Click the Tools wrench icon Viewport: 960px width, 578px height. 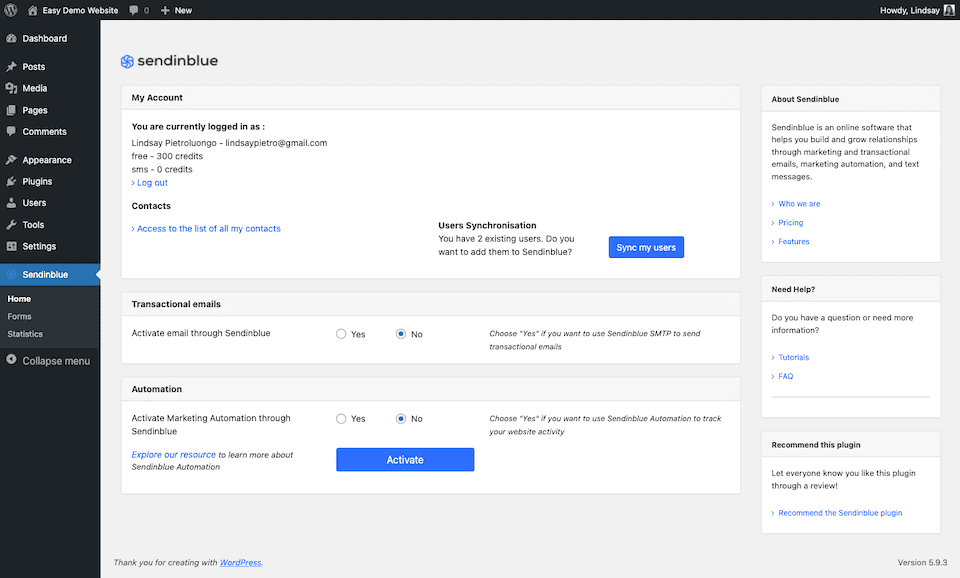click(11, 225)
